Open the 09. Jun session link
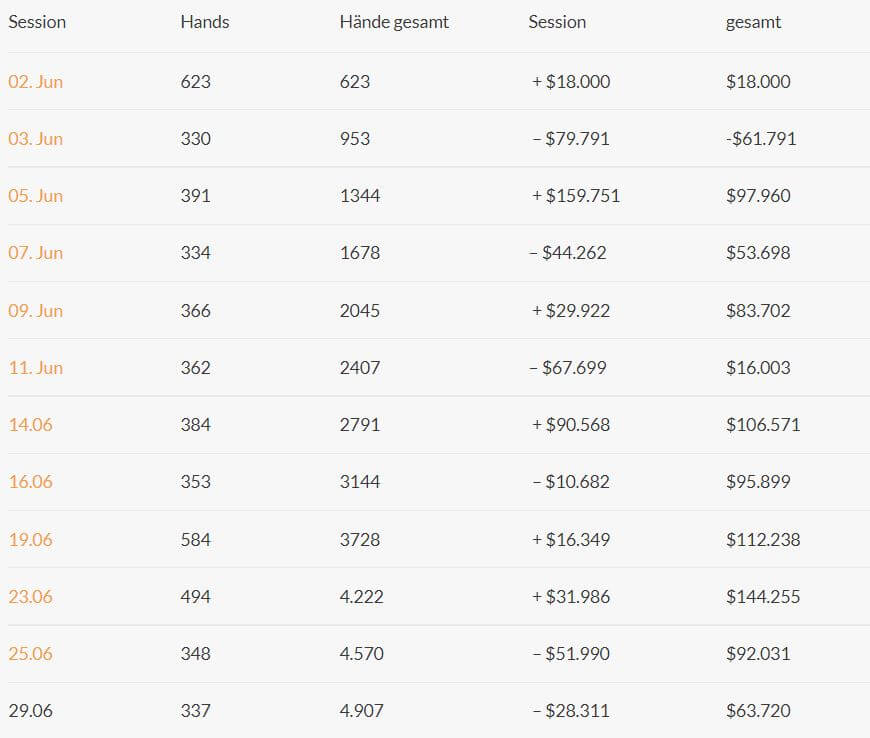The image size is (870, 738). pyautogui.click(x=36, y=311)
